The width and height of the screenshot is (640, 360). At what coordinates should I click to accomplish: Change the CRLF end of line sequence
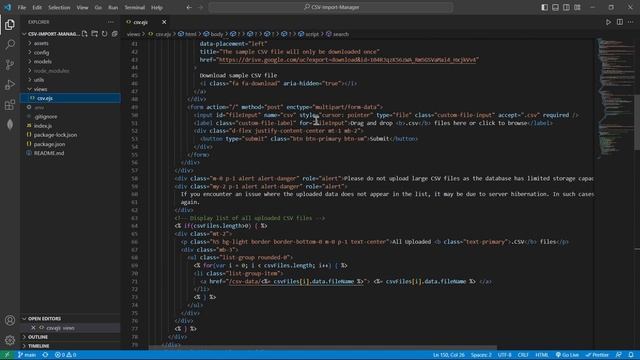523,355
